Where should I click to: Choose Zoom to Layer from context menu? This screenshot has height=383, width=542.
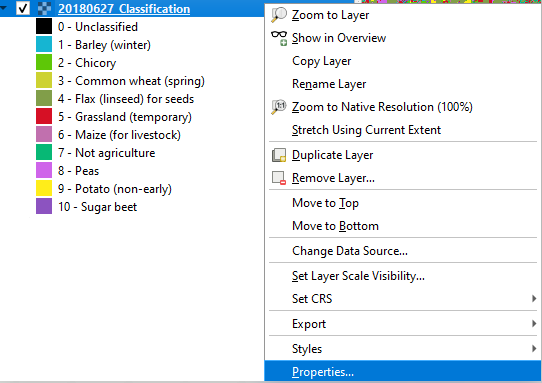click(x=403, y=15)
